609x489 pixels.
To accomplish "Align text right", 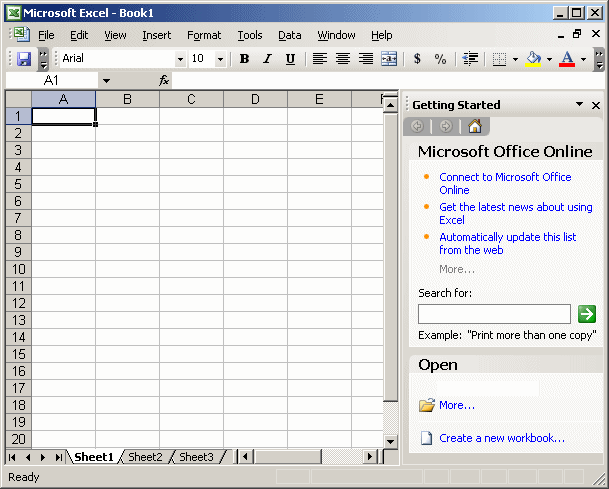I will (366, 59).
